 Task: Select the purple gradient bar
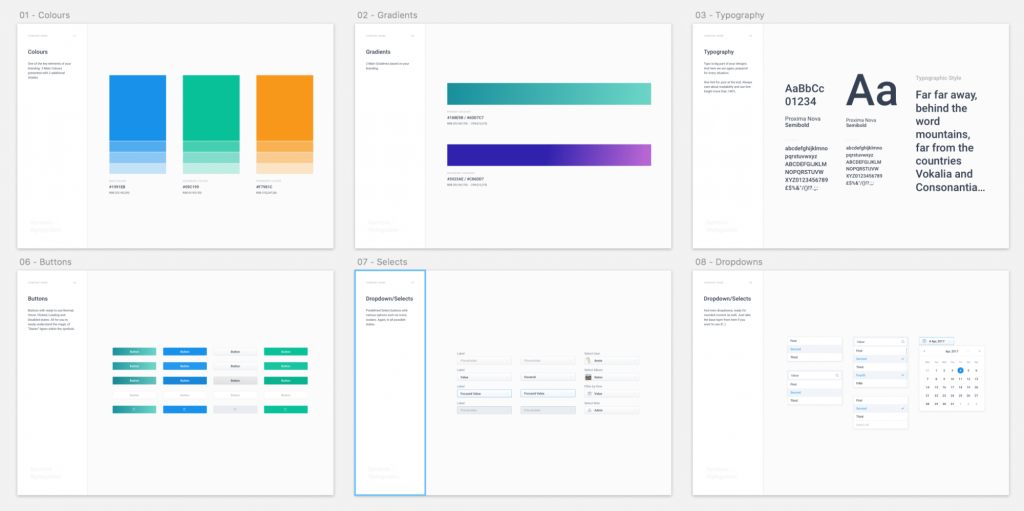[549, 155]
